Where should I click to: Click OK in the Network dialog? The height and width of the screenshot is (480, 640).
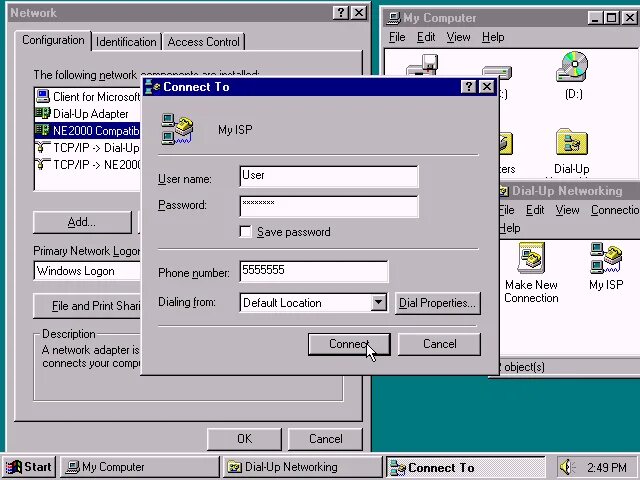(244, 439)
